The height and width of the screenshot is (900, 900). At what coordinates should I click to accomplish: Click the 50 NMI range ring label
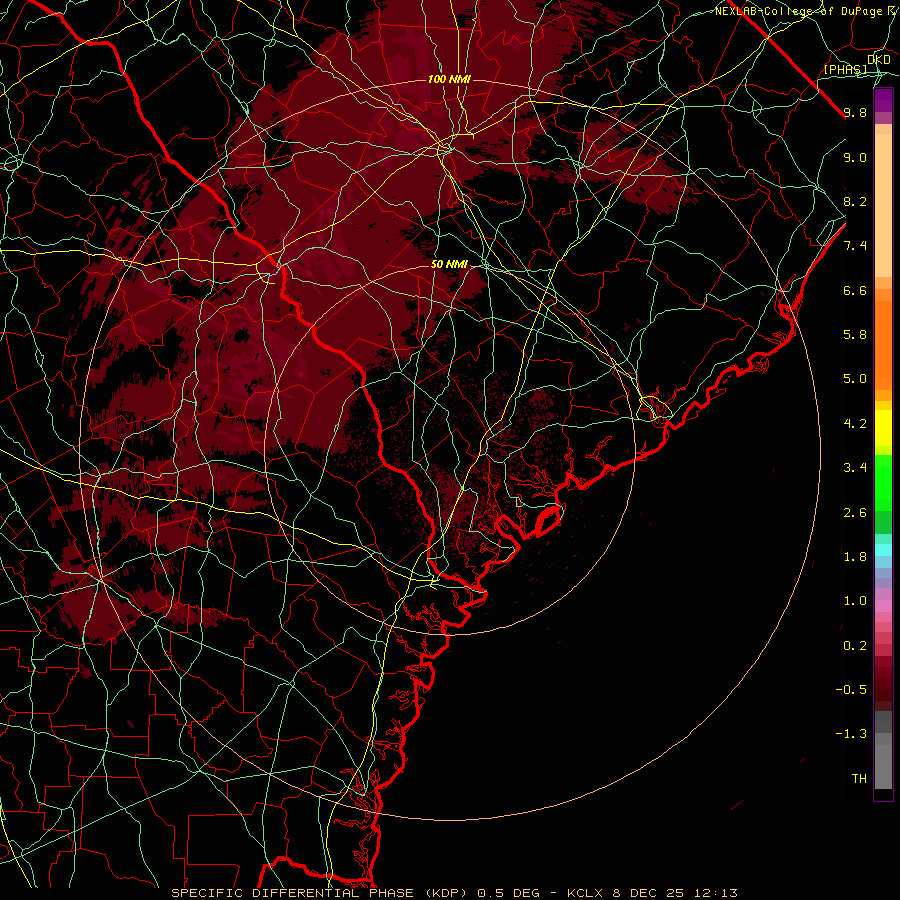449,264
